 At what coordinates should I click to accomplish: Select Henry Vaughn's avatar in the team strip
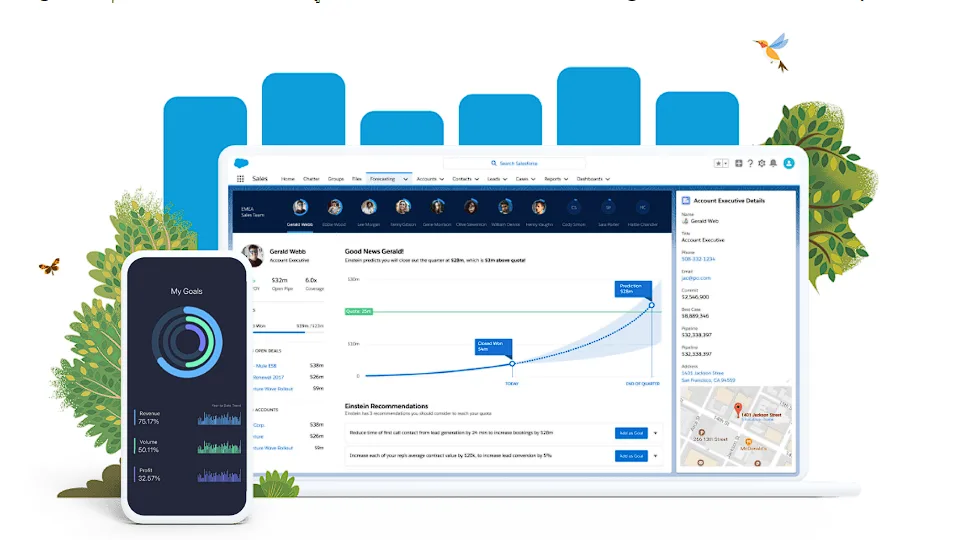539,207
